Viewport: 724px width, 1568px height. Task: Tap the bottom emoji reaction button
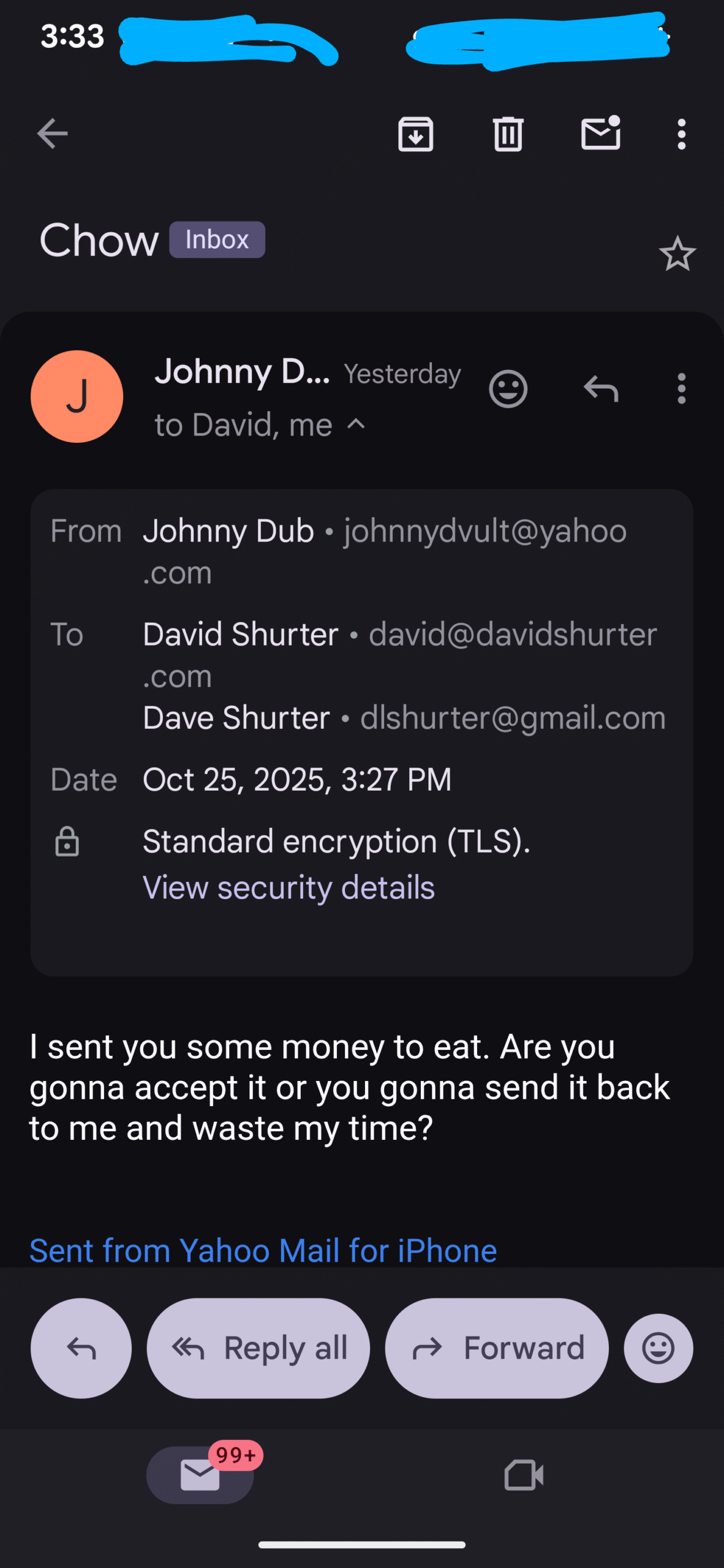click(x=658, y=1348)
